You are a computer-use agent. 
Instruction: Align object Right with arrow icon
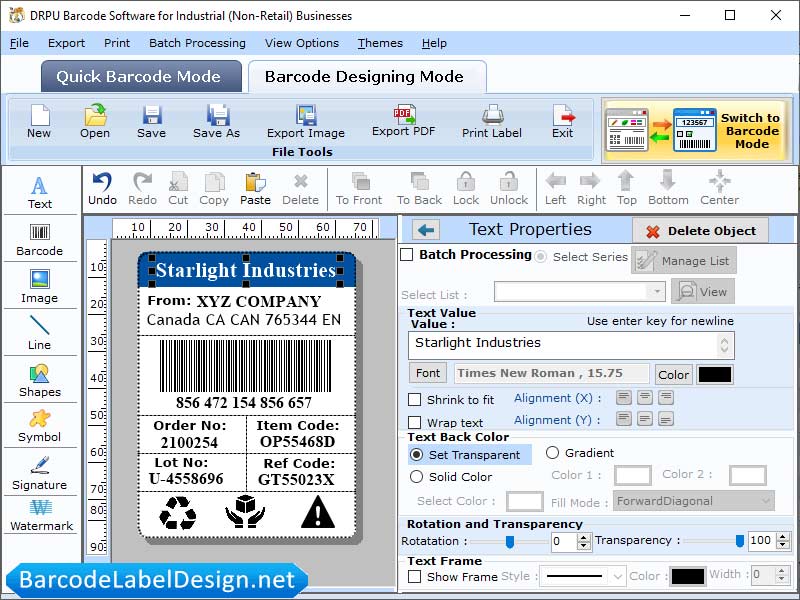(590, 181)
